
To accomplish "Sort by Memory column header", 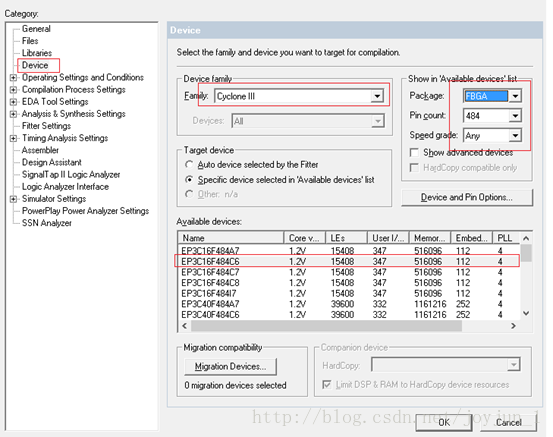I will [430, 238].
